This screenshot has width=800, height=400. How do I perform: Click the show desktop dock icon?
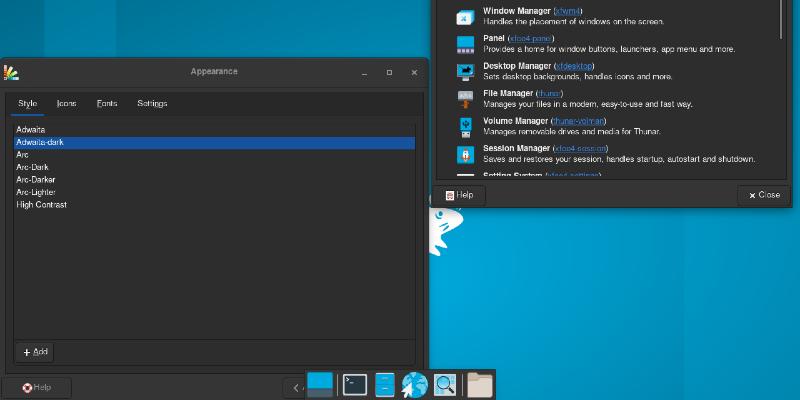(320, 384)
